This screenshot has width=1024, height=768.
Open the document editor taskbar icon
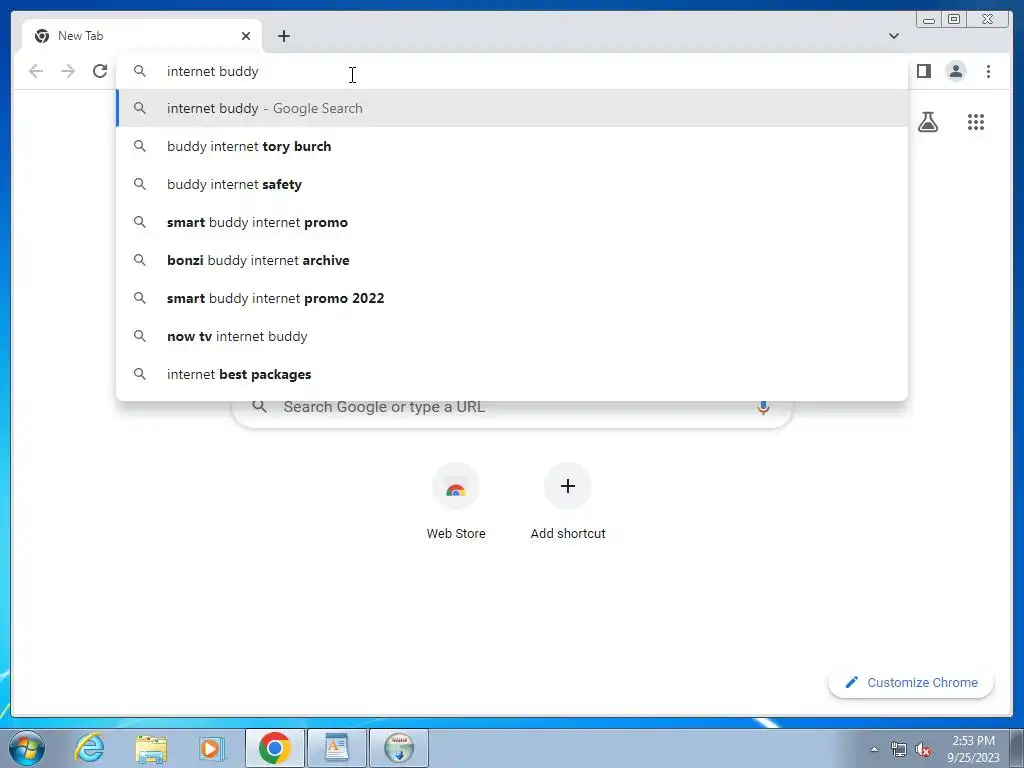(x=336, y=748)
